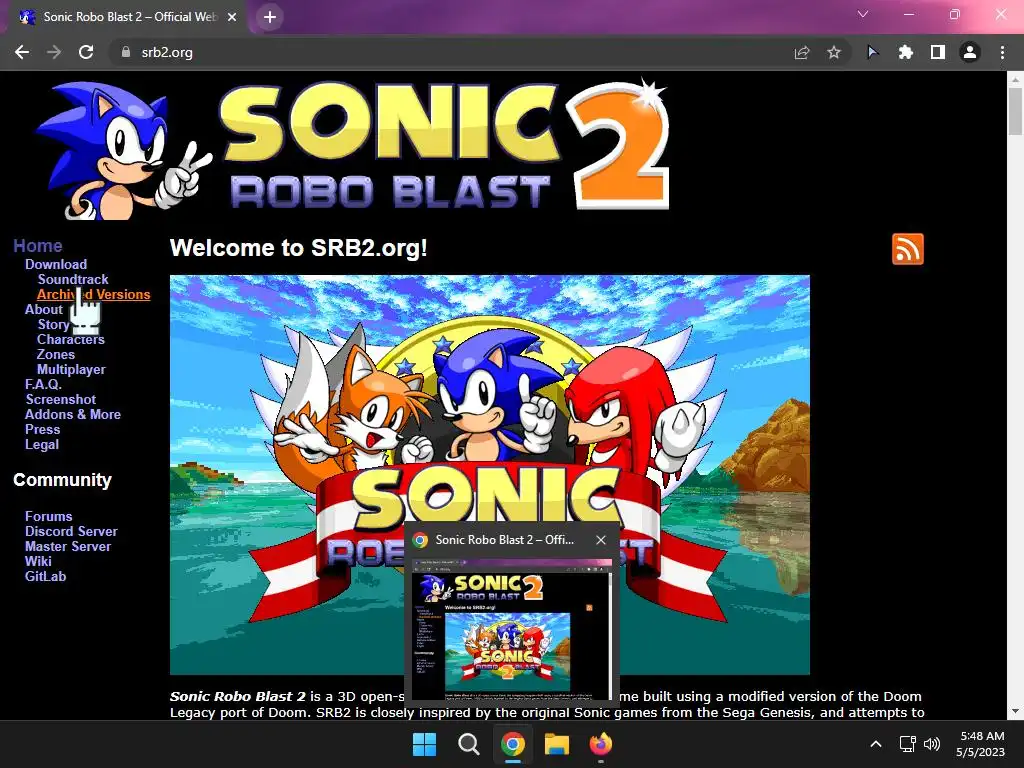View site info via the padlock icon
The image size is (1024, 768).
pos(126,52)
